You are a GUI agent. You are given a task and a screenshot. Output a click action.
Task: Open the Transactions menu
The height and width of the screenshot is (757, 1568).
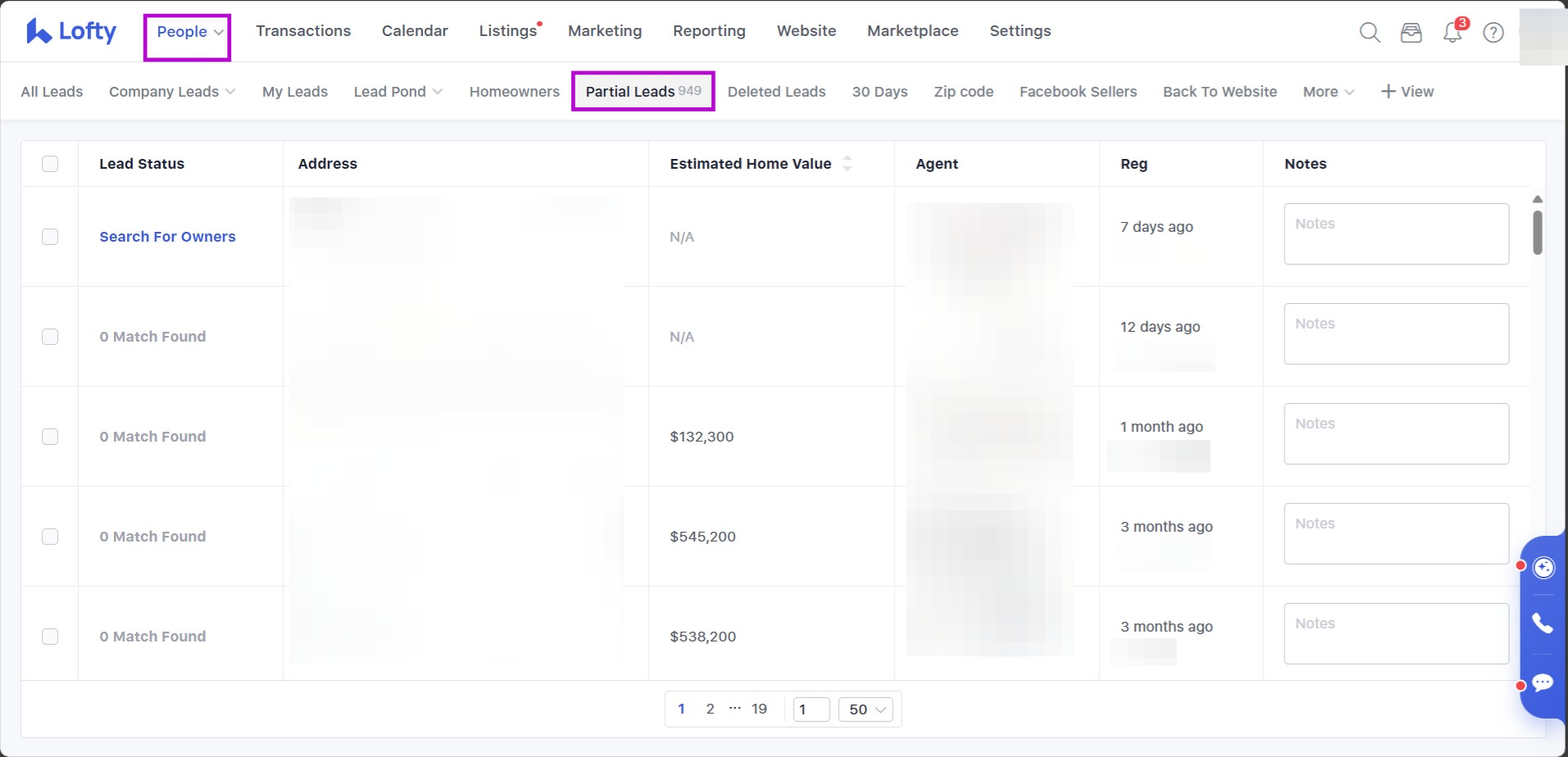tap(303, 31)
